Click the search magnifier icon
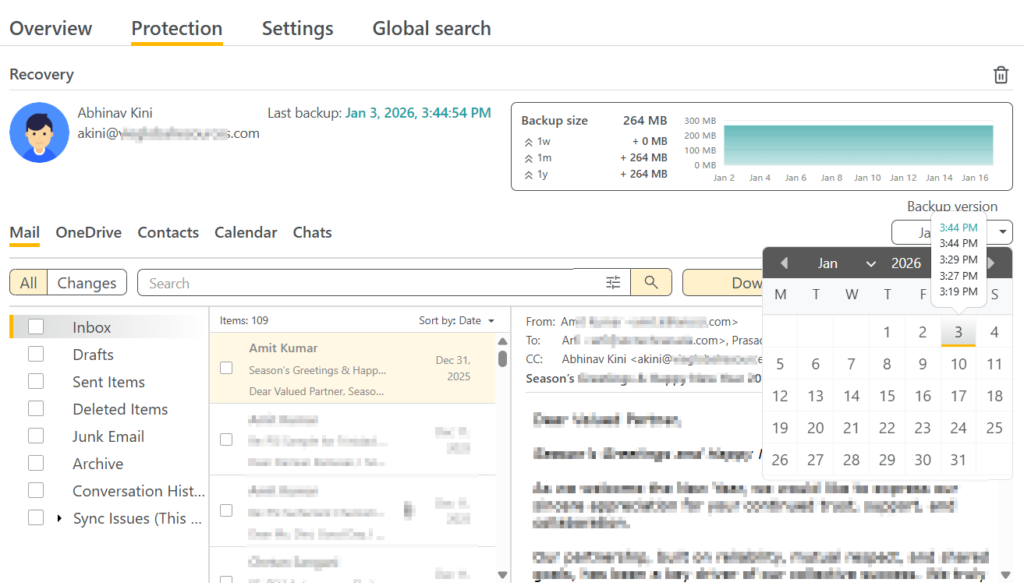This screenshot has height=586, width=1024. point(651,283)
